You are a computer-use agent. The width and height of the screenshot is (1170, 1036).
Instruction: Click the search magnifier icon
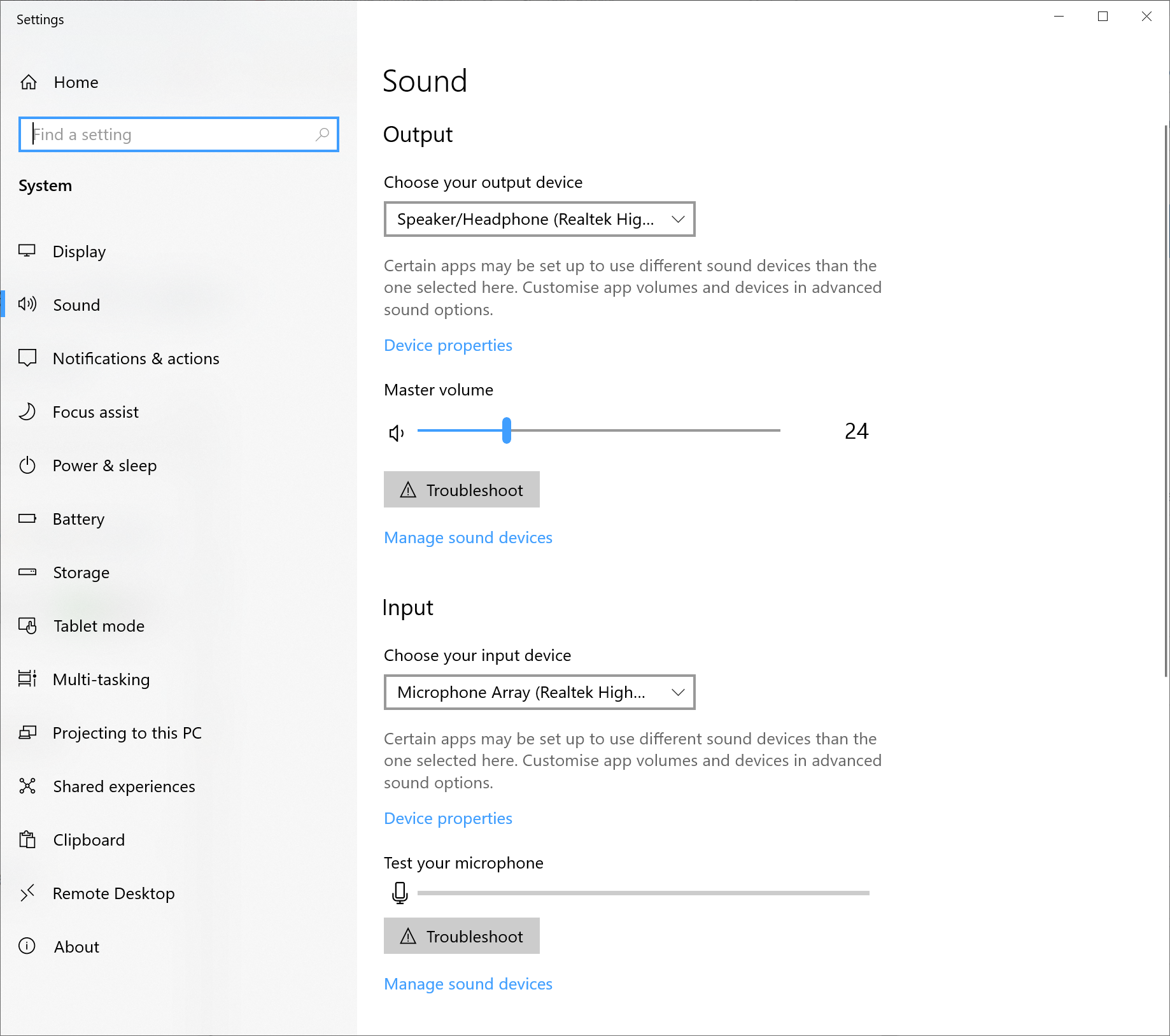[323, 134]
